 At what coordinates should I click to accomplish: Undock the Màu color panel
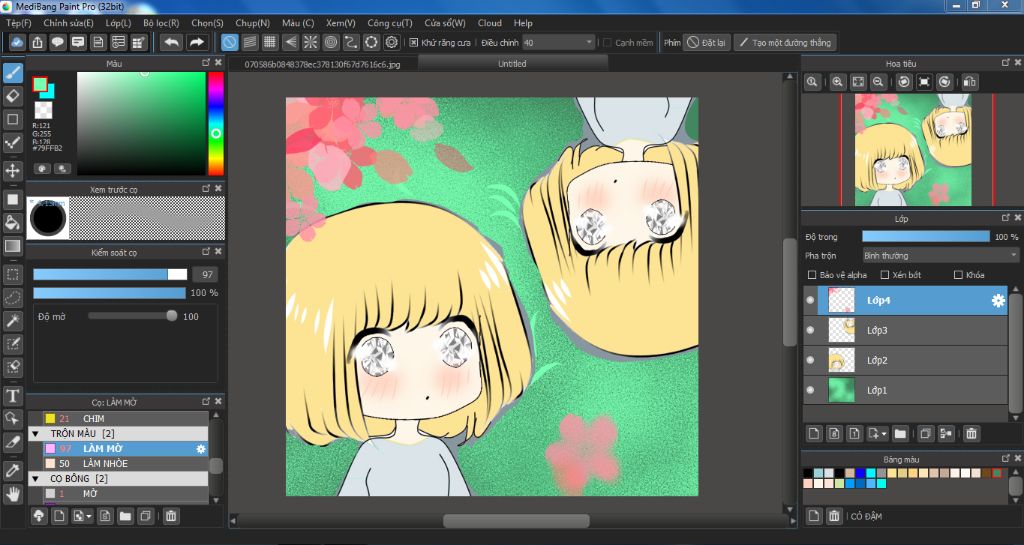pos(206,63)
